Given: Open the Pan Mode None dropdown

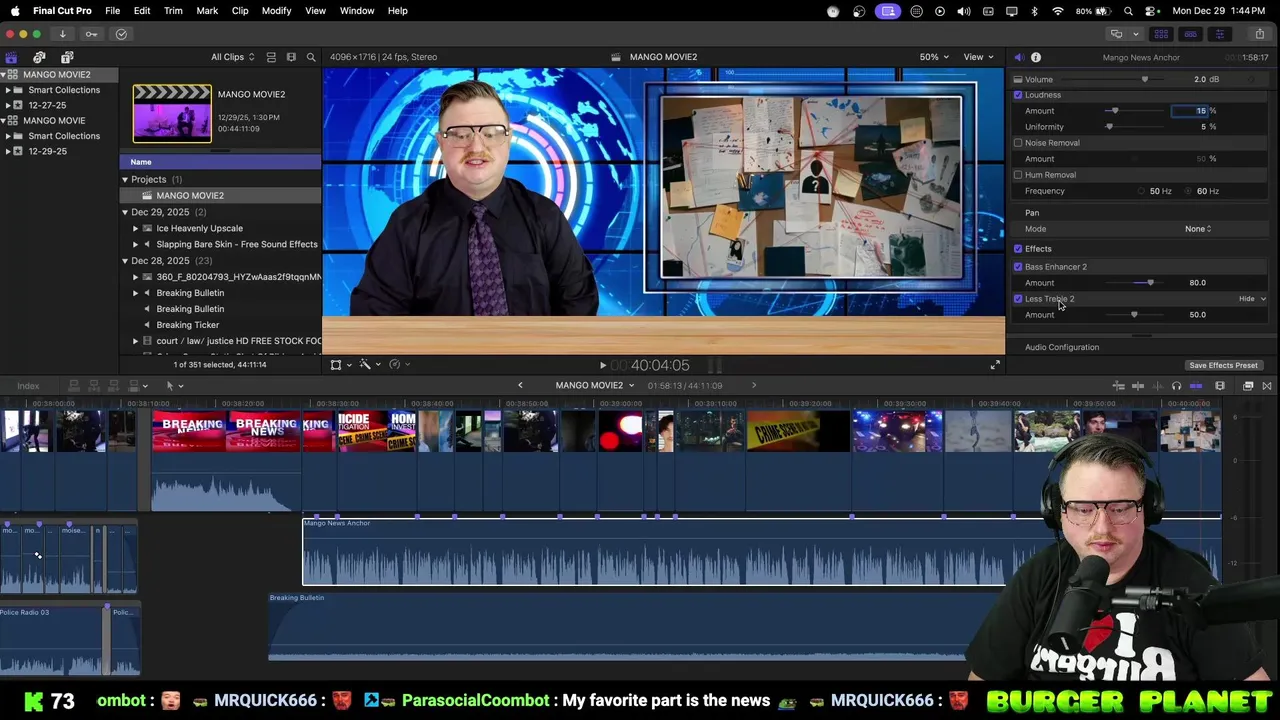Looking at the screenshot, I should pyautogui.click(x=1198, y=229).
